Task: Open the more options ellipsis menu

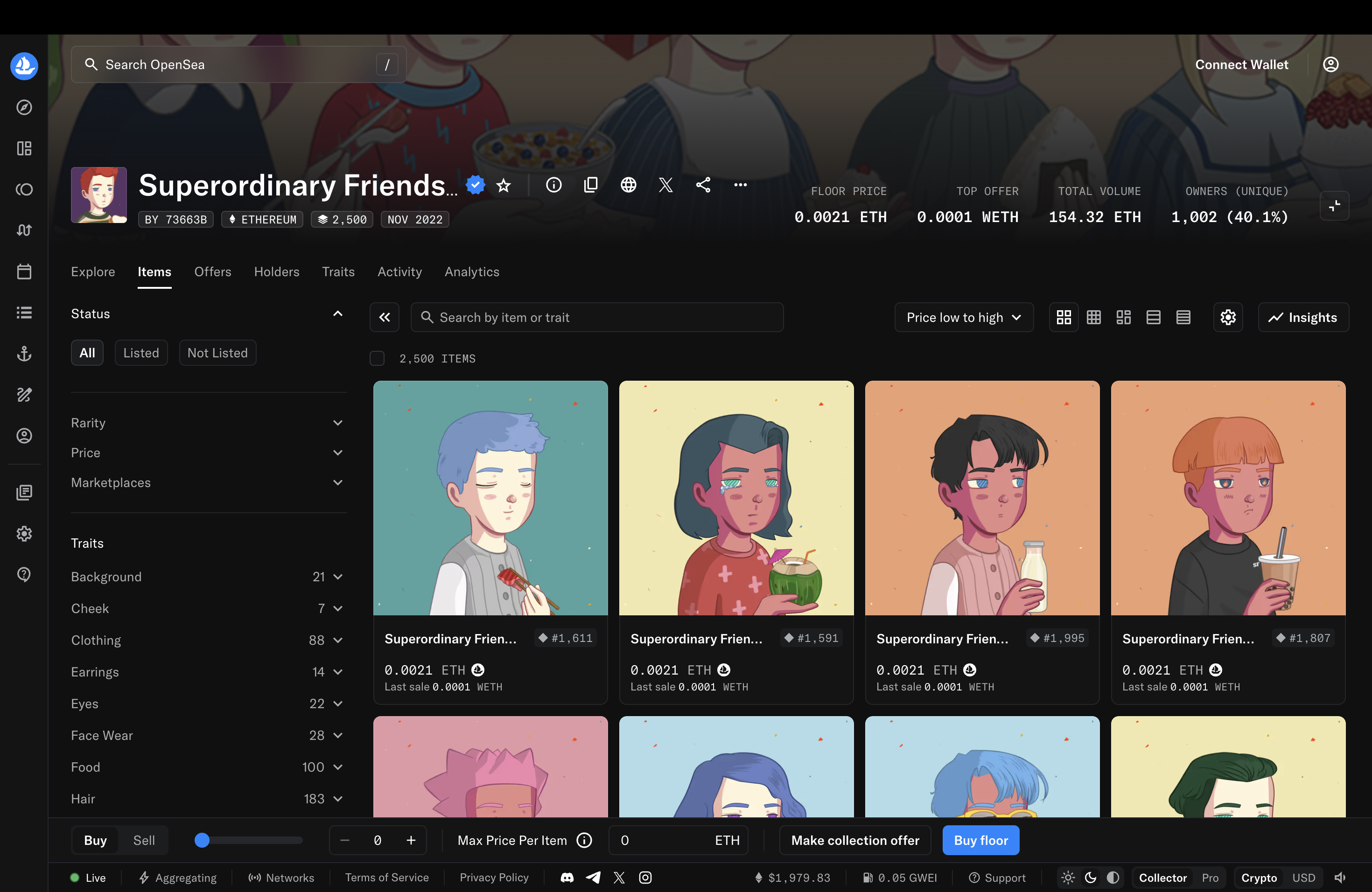Action: point(741,185)
